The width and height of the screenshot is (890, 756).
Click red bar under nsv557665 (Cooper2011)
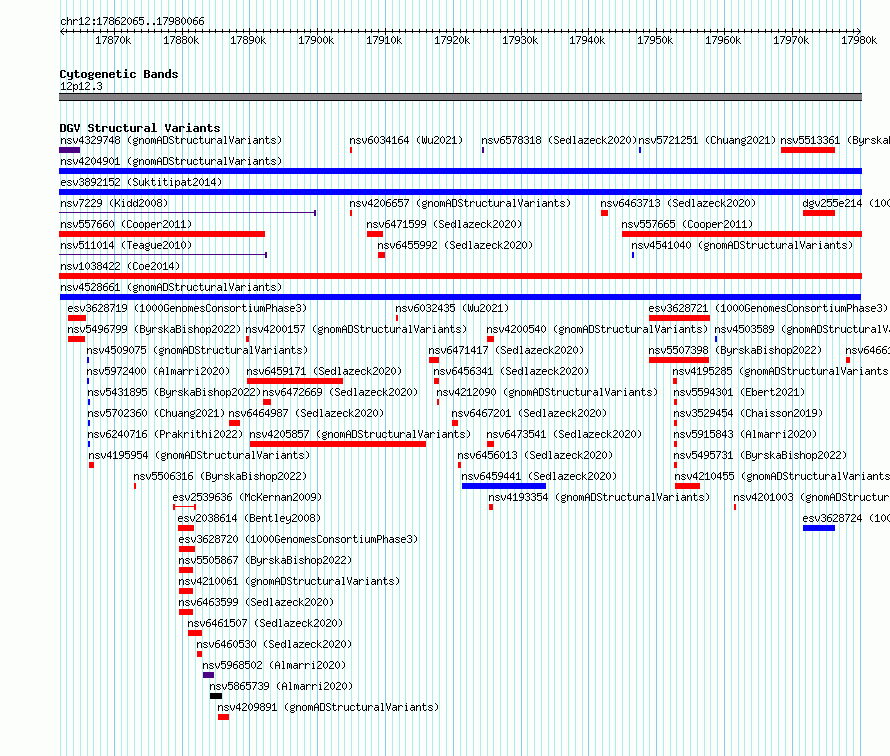pos(741,234)
